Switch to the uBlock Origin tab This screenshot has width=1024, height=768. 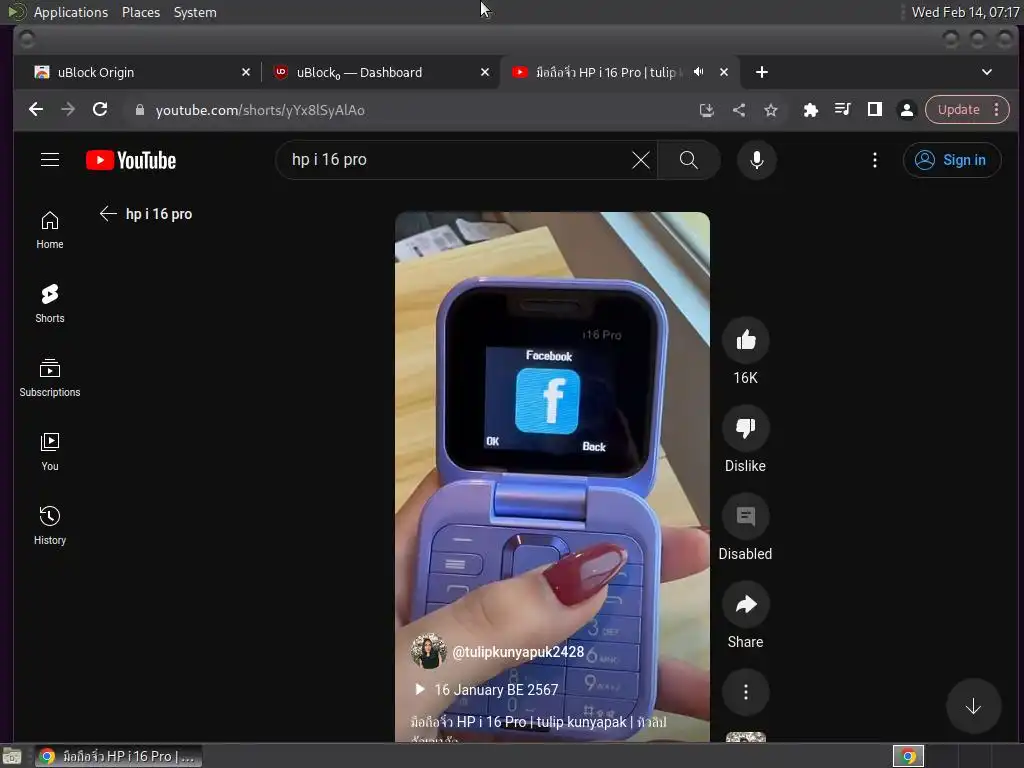tap(137, 72)
